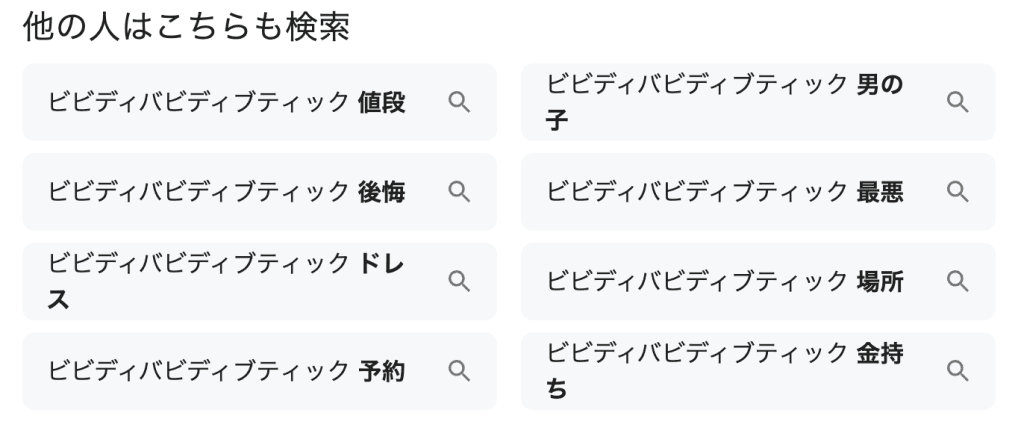The image size is (1024, 448).
Task: Click bold 予約 keyword in suggestion chip
Action: pyautogui.click(x=381, y=371)
